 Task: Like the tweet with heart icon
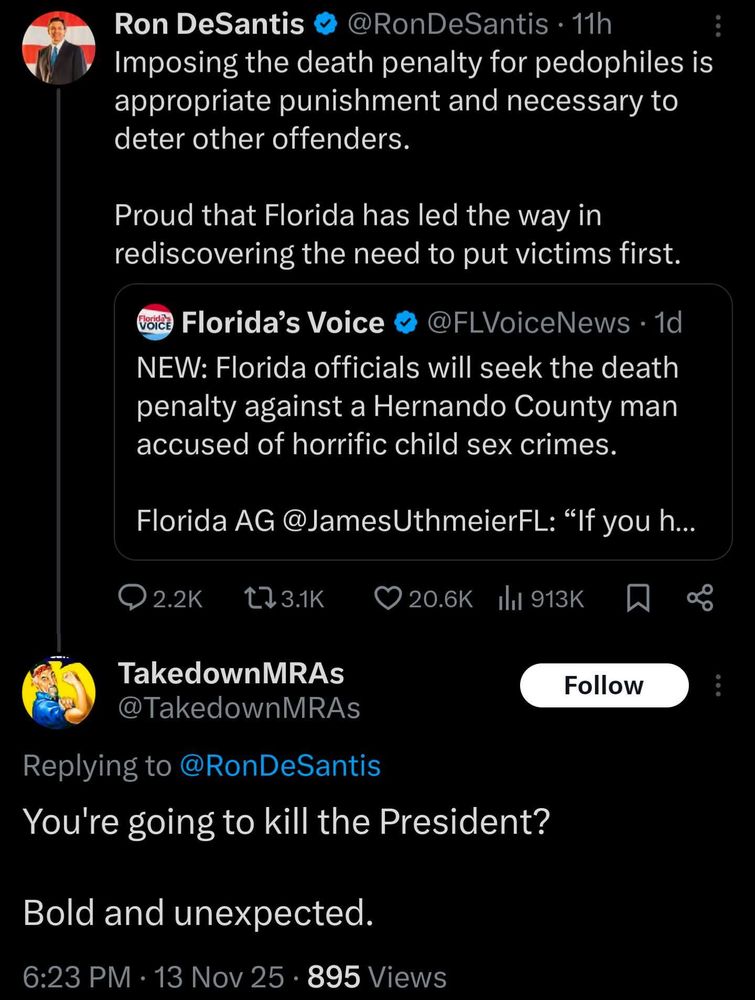pyautogui.click(x=388, y=598)
